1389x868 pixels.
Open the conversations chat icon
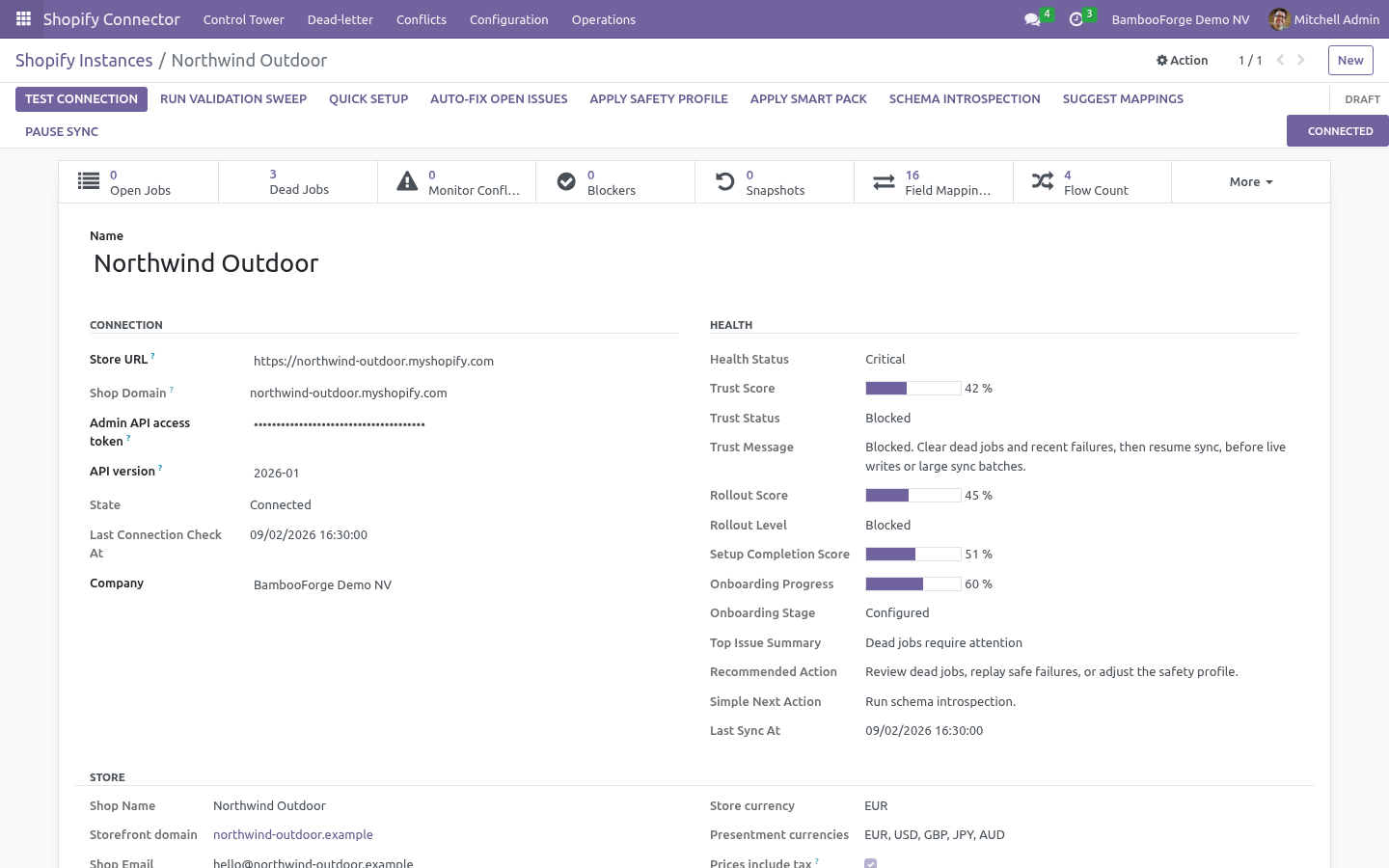1032,19
